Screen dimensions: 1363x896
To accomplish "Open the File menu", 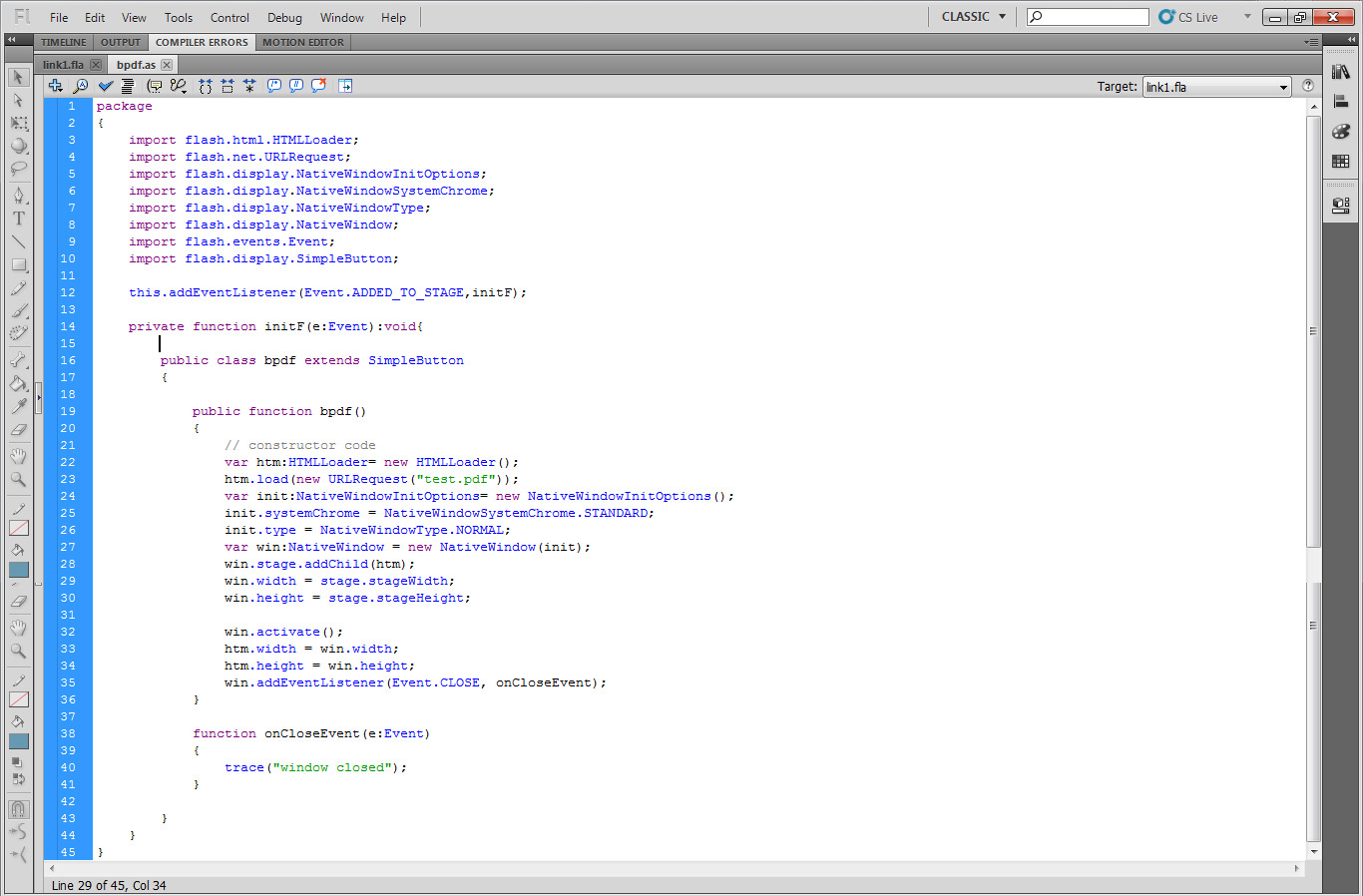I will click(x=59, y=17).
